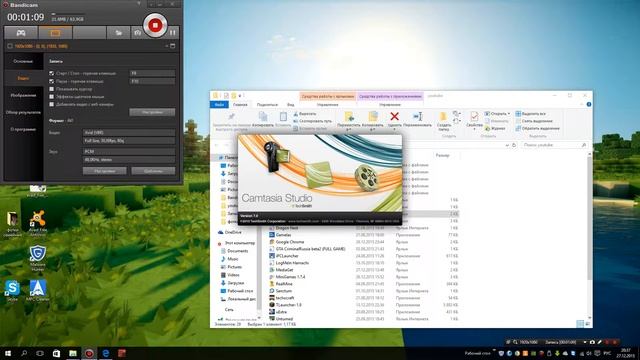This screenshot has height=360, width=640.
Task: Select OneDrive in the navigation pane
Action: (x=229, y=232)
